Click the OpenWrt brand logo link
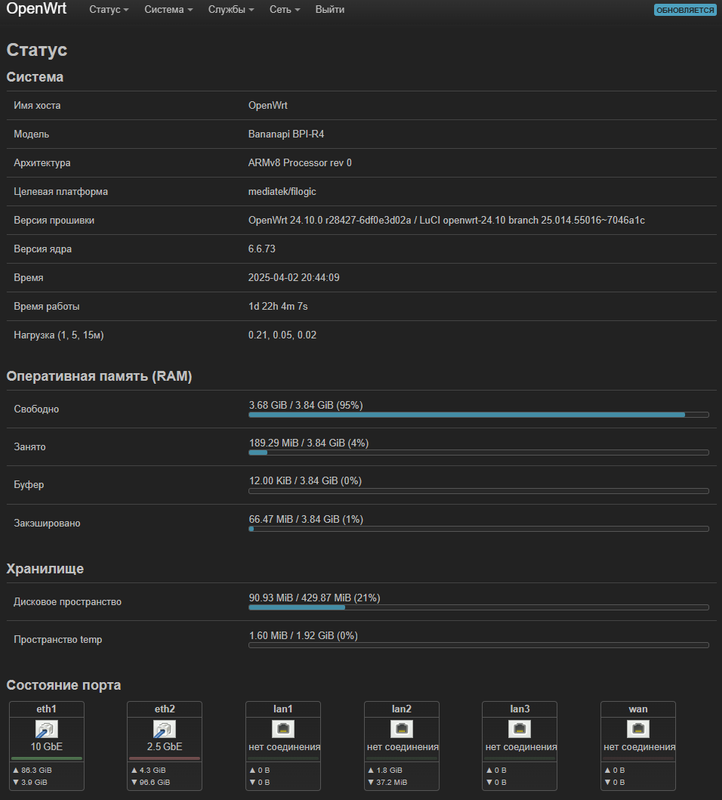Viewport: 722px width, 800px height. pos(36,9)
